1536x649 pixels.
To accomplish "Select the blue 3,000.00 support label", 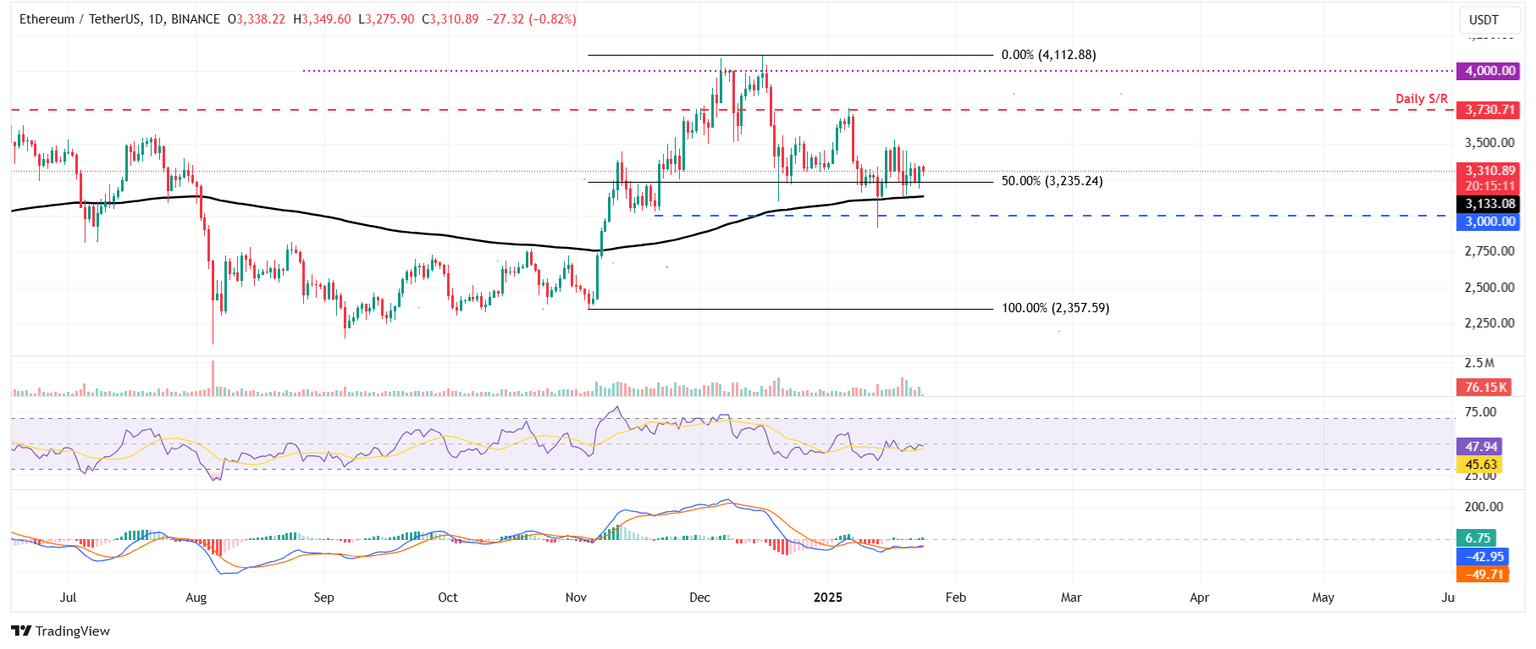I will [1488, 222].
